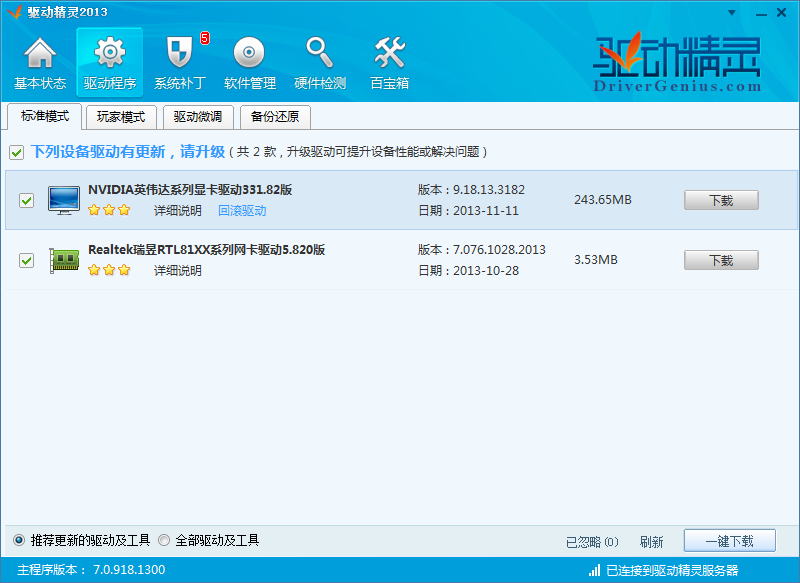Viewport: 800px width, 583px height.
Task: Click 主程序版本 7.0.918.1300 status text
Action: coord(91,570)
